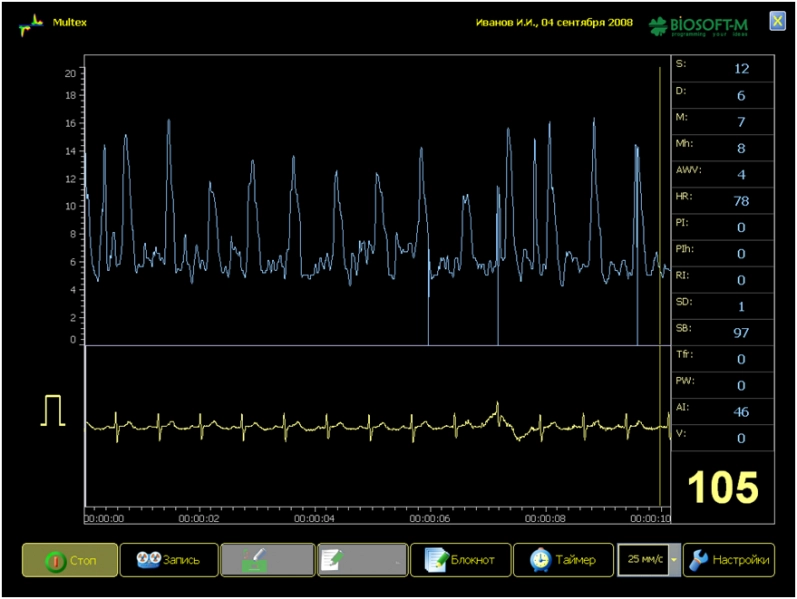This screenshot has width=797, height=599.
Task: Start recording with the Запись button
Action: pyautogui.click(x=168, y=560)
